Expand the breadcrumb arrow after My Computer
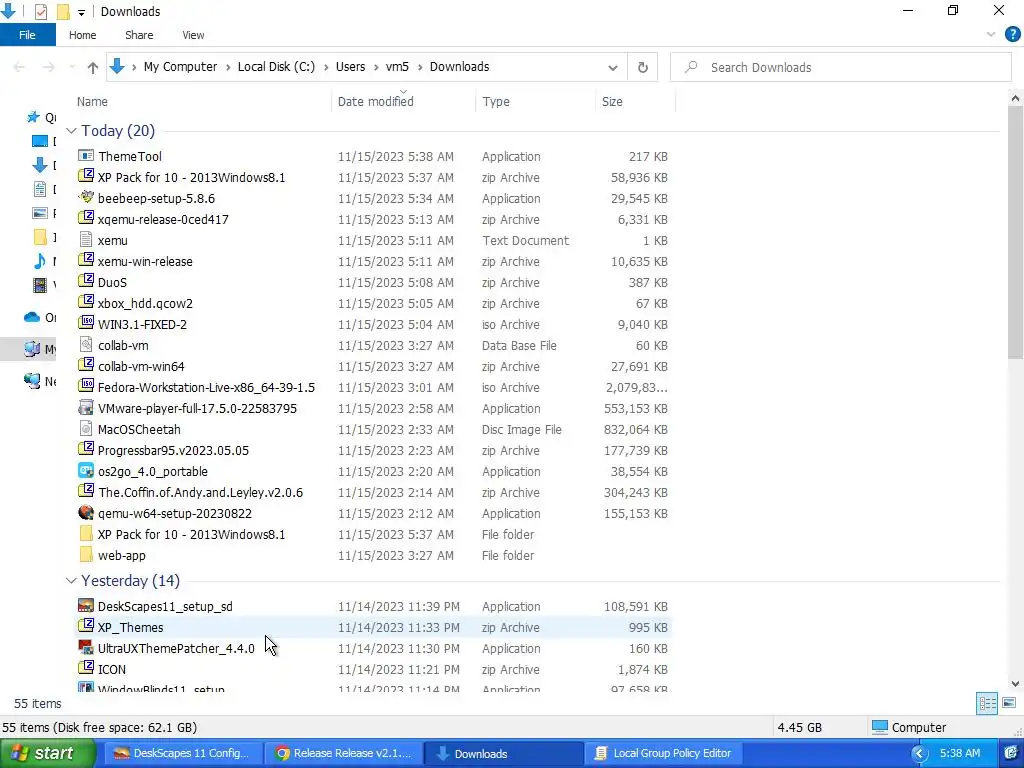Screen dimensions: 1024x768 228,67
